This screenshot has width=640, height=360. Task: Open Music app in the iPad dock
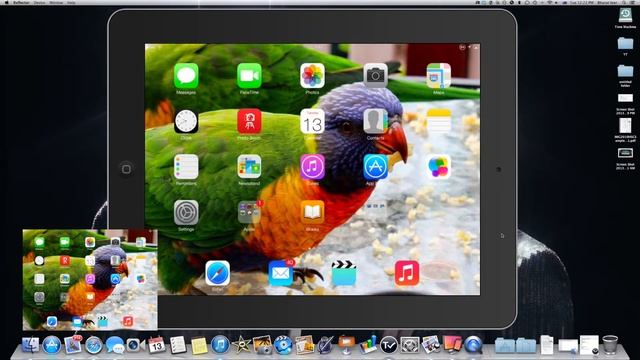point(407,273)
